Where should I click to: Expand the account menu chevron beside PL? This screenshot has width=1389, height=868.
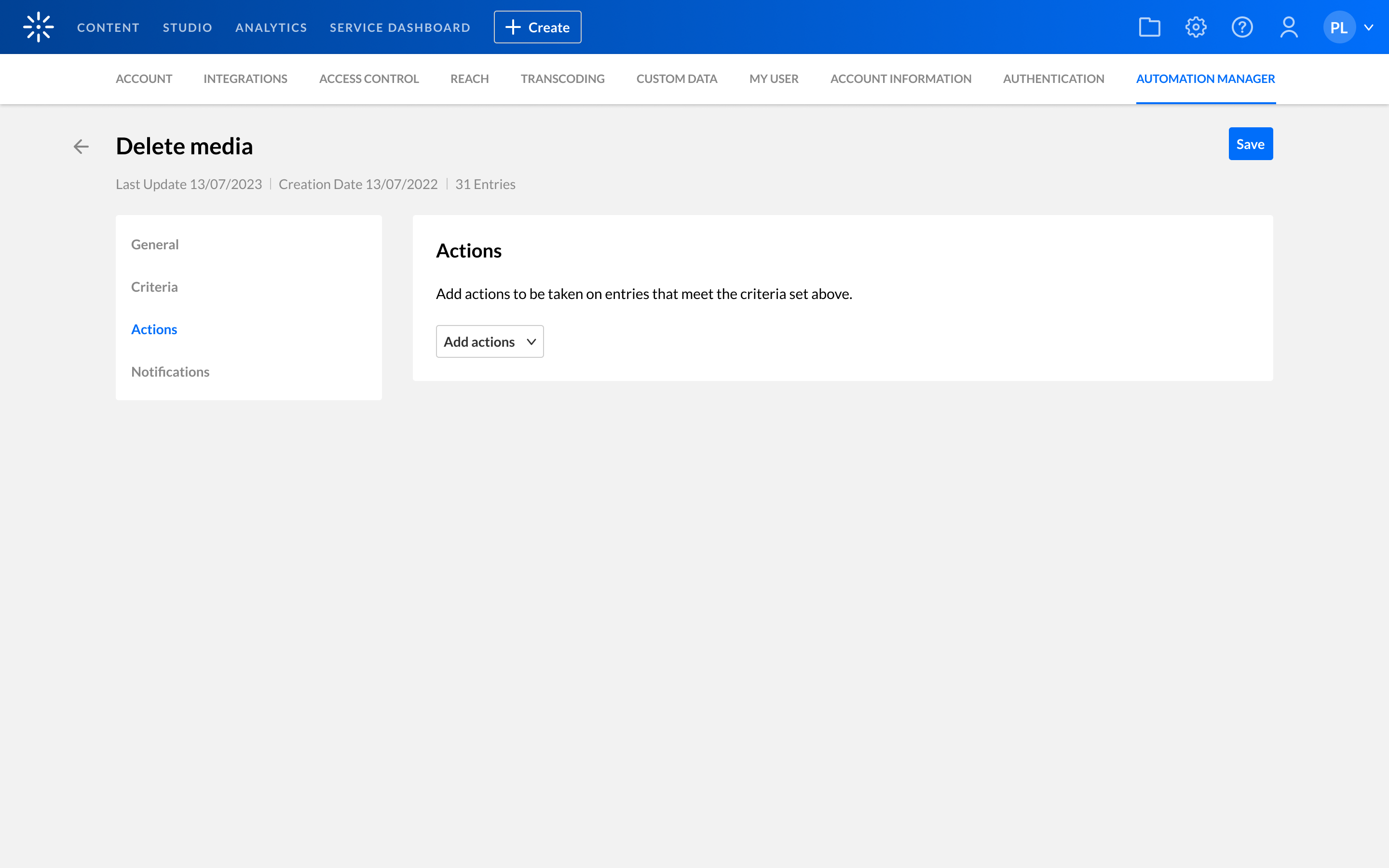[1369, 27]
